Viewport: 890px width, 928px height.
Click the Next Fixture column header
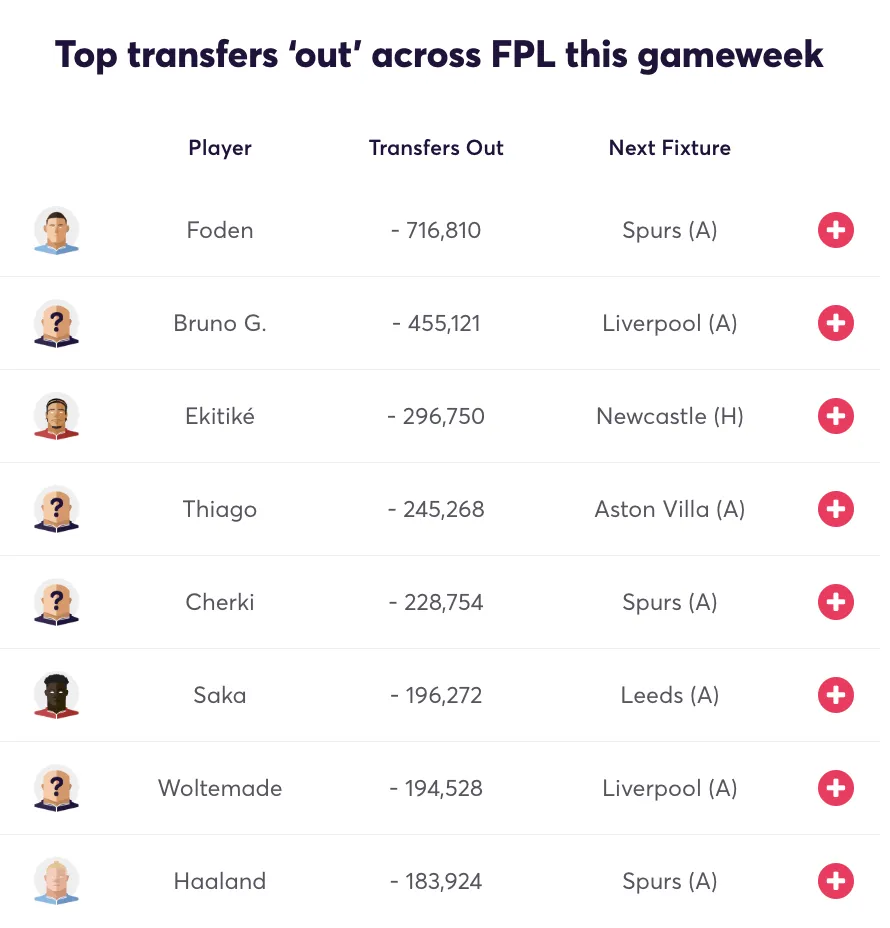(x=670, y=148)
